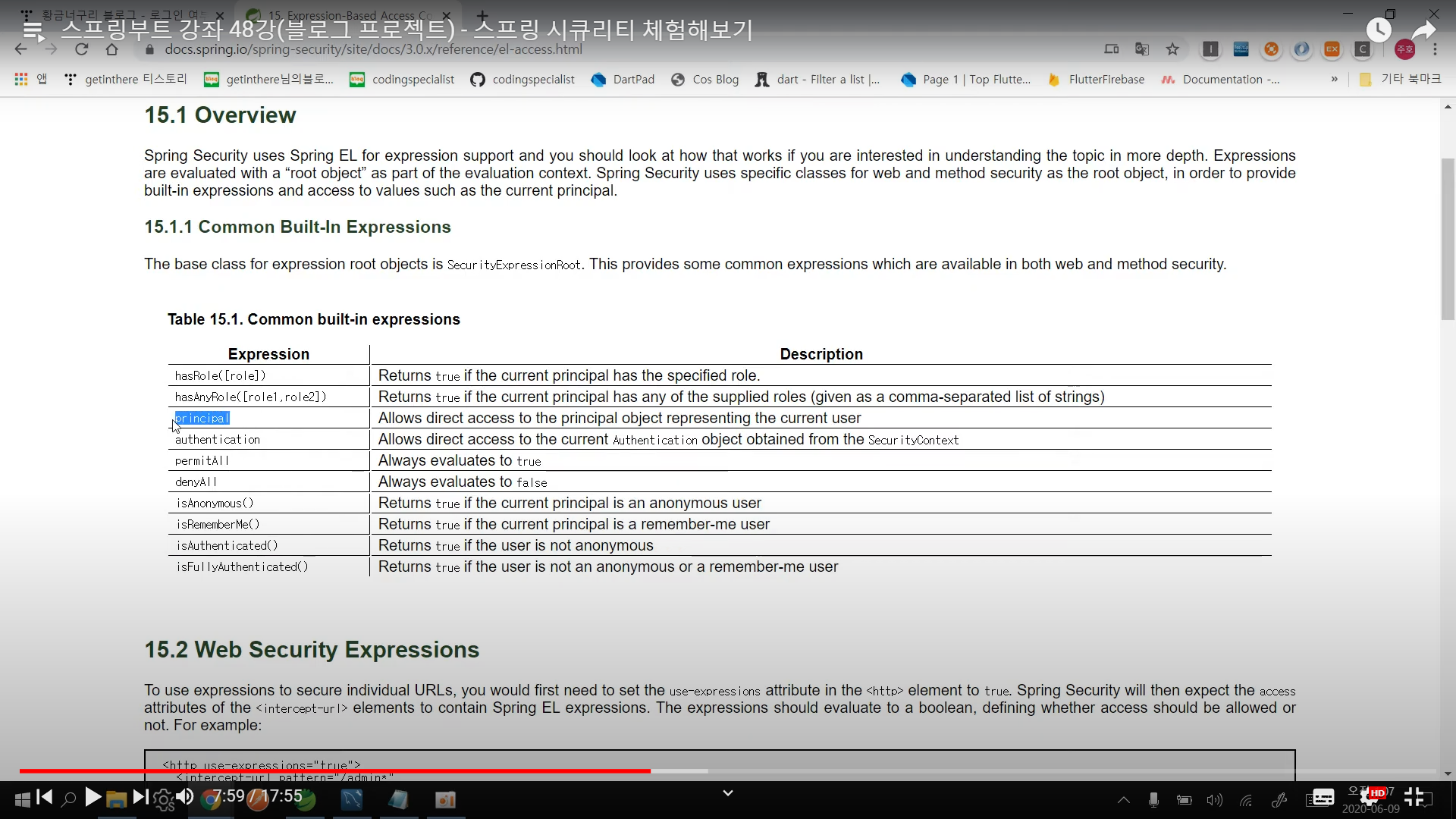Viewport: 1456px width, 819px height.
Task: Switch to the Expression-Based Access Control tab
Action: coord(349,15)
